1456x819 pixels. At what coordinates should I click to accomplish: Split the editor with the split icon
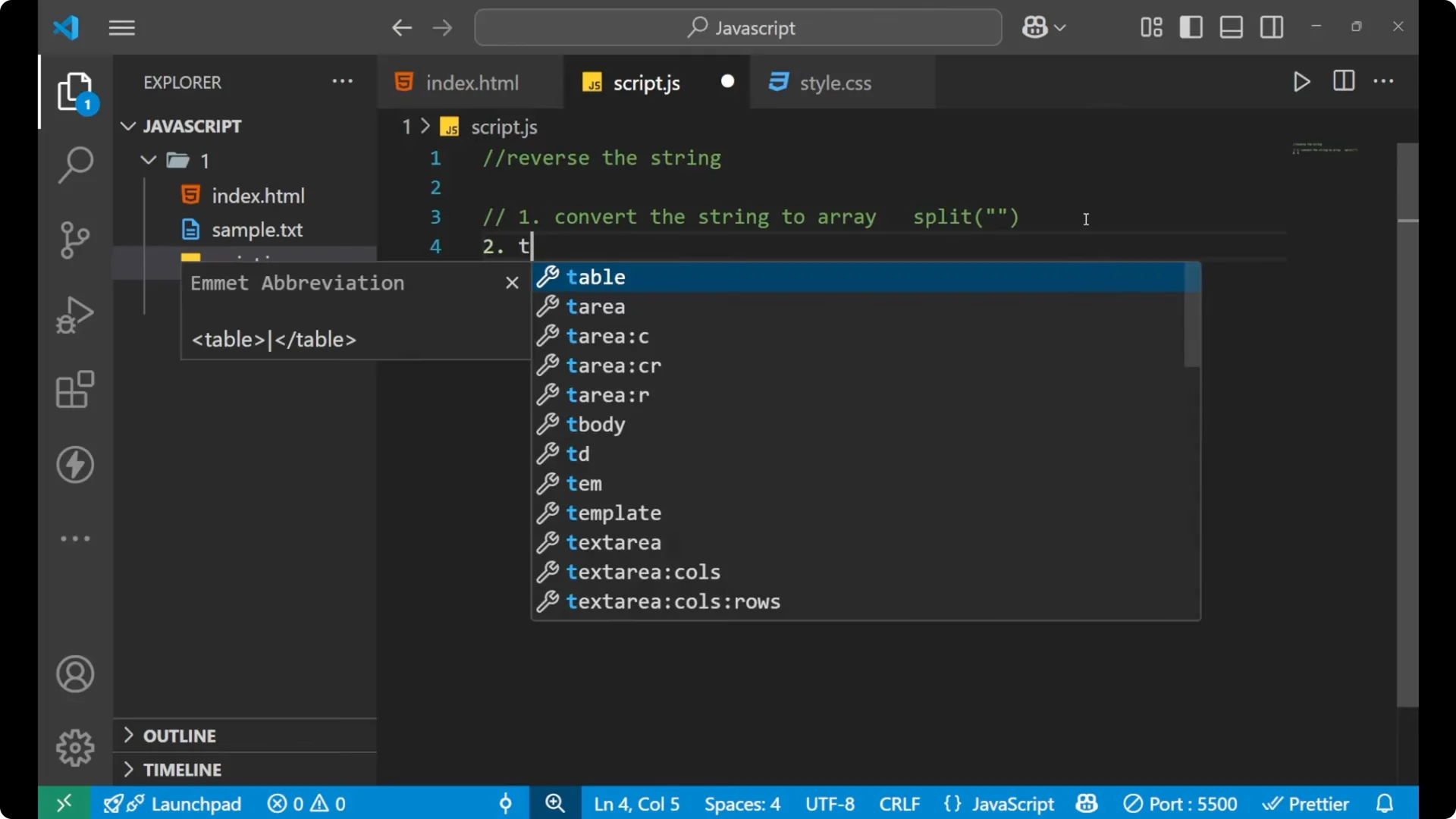(x=1343, y=82)
